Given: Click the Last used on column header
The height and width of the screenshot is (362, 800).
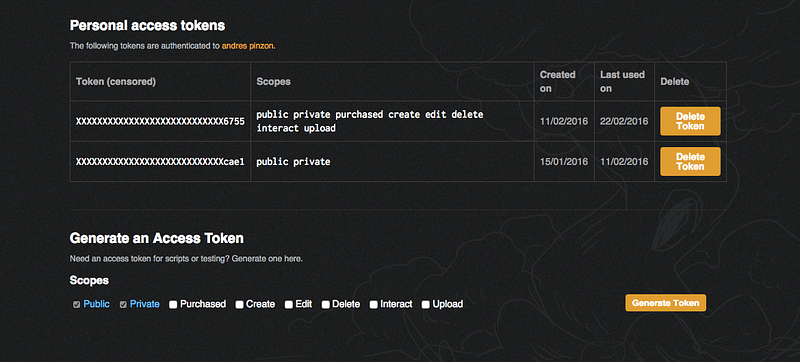Looking at the screenshot, I should [622, 82].
